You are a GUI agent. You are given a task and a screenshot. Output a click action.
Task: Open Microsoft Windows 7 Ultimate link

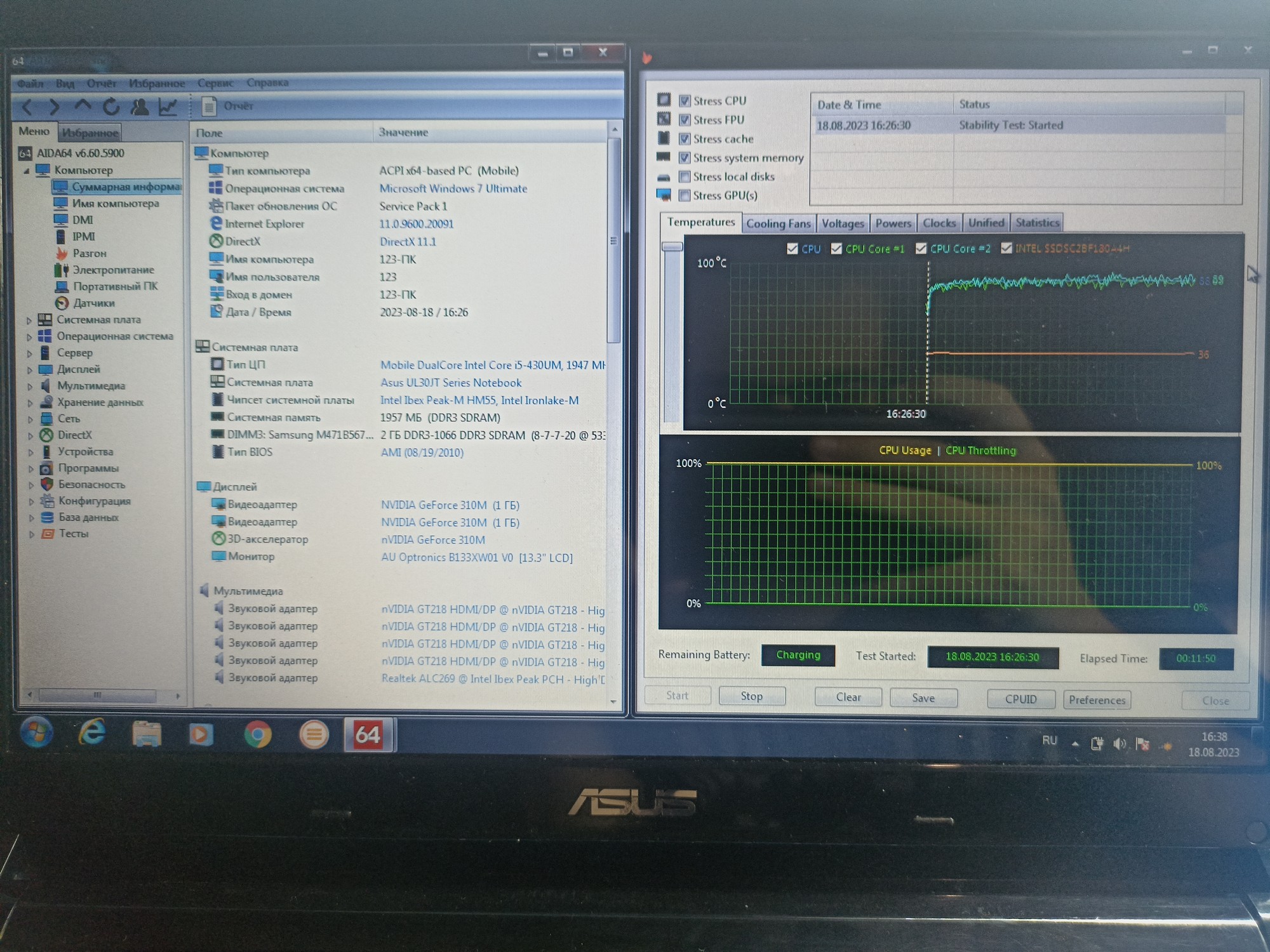coord(453,188)
